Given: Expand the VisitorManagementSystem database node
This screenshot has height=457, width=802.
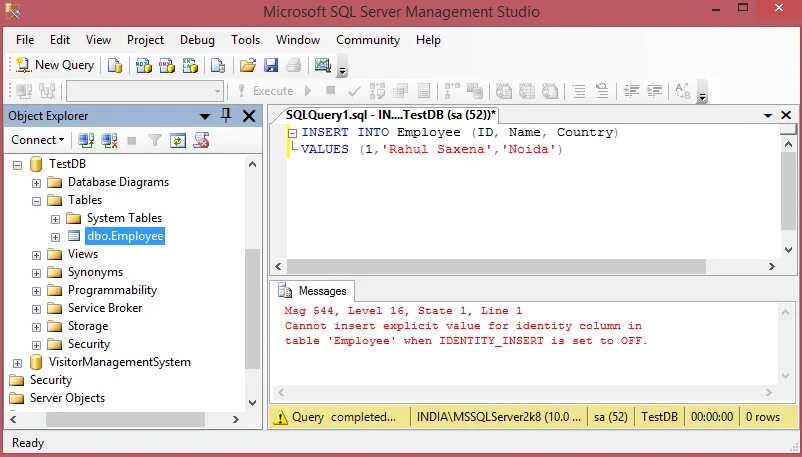Looking at the screenshot, I should (x=17, y=363).
